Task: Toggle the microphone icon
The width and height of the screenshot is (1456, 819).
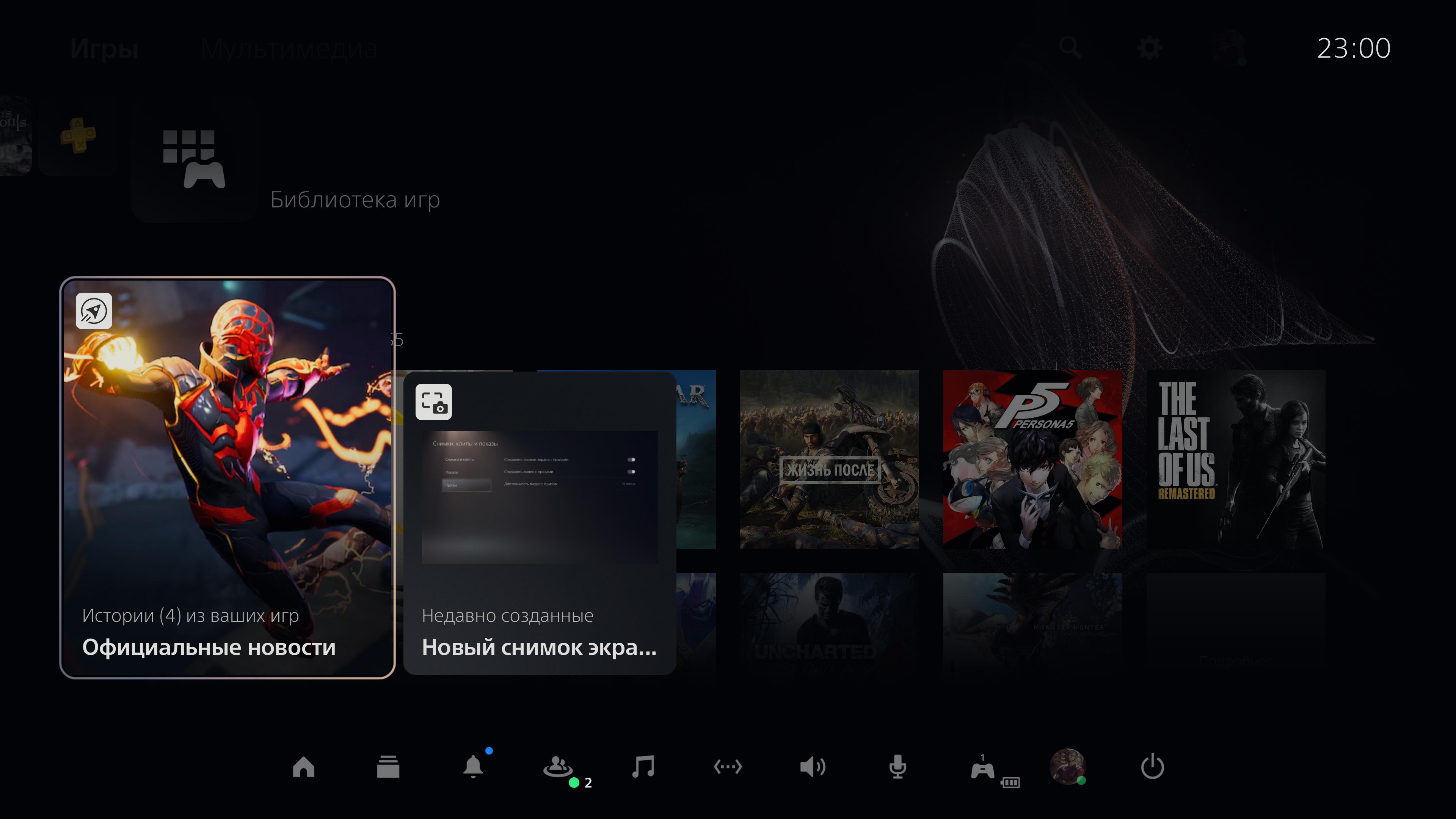Action: tap(897, 767)
